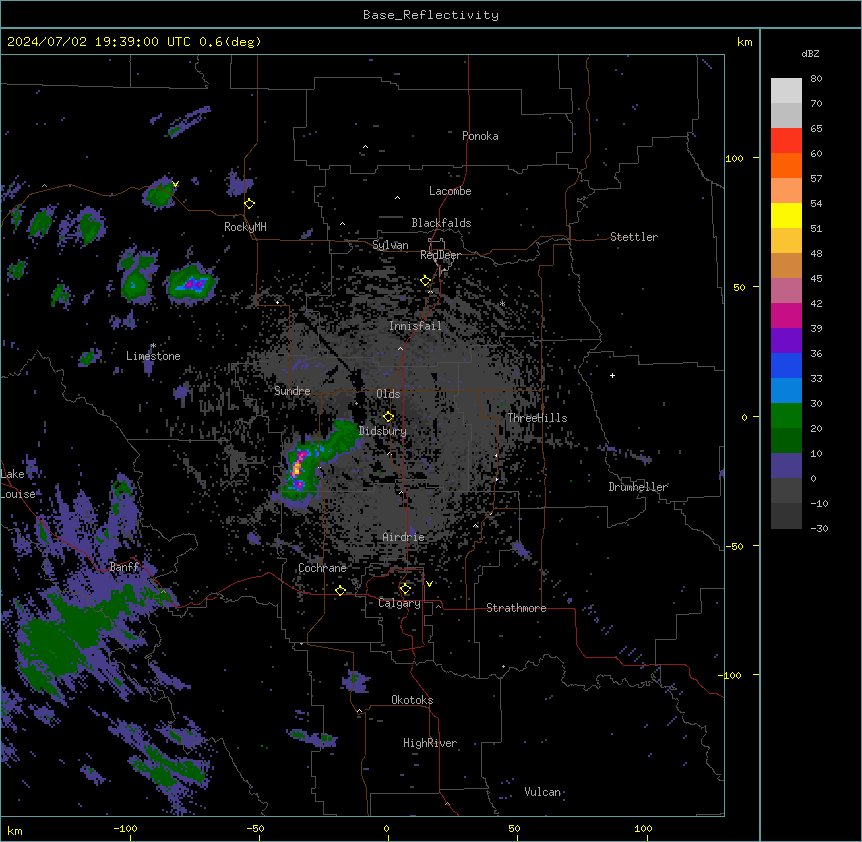Click the -100 tick label on the right axis
This screenshot has width=862, height=842.
pyautogui.click(x=732, y=675)
